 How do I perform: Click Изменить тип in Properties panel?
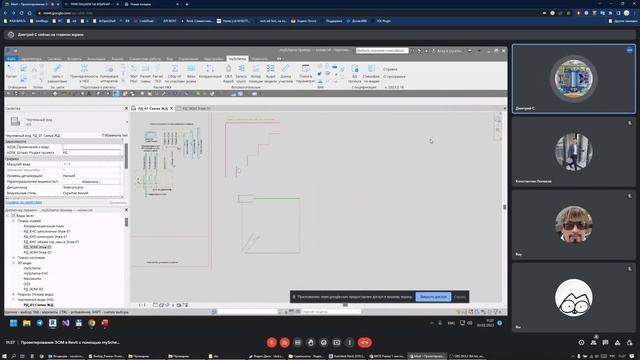[x=115, y=135]
